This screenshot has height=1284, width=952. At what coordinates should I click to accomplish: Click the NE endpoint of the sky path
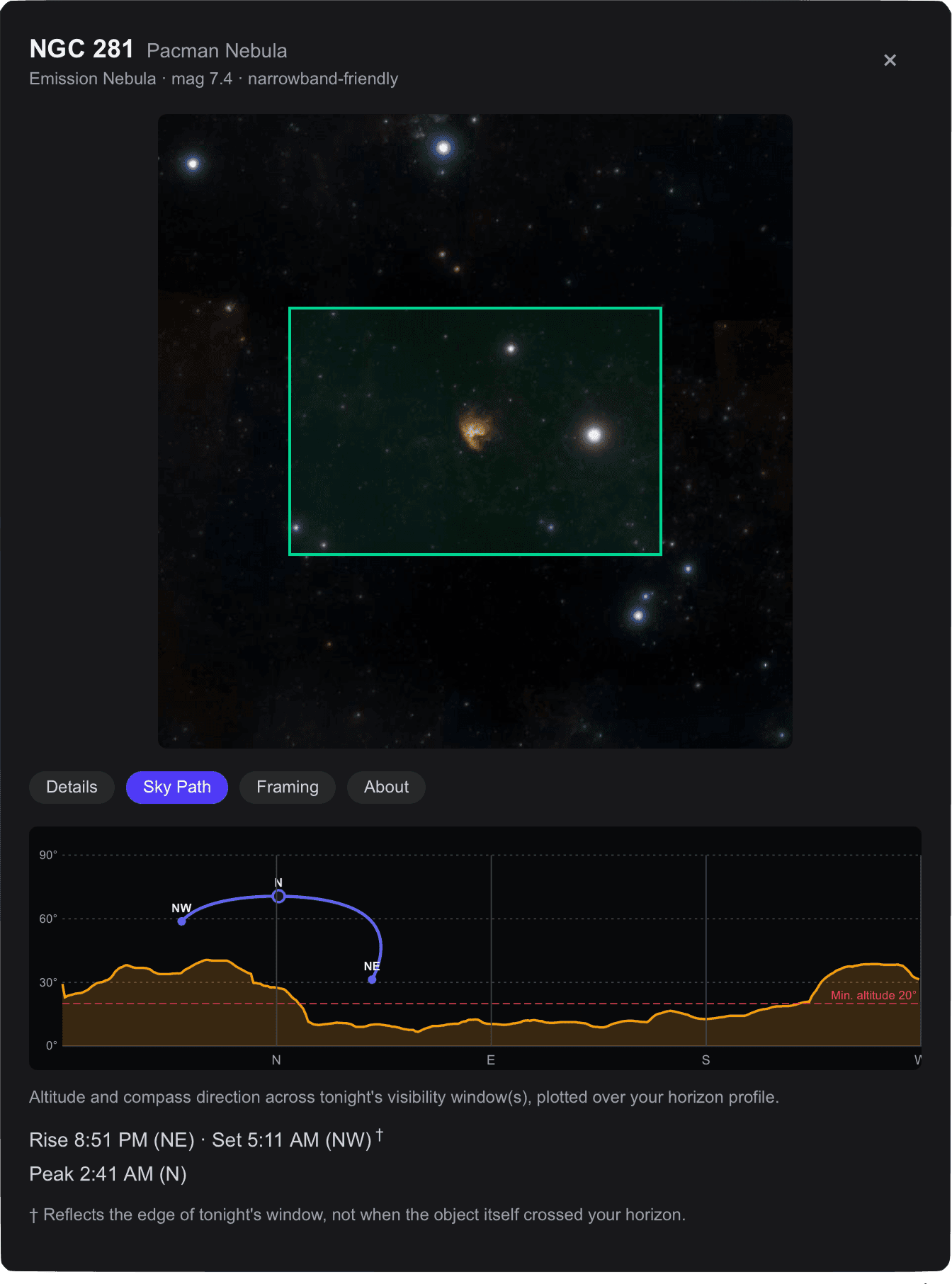372,979
